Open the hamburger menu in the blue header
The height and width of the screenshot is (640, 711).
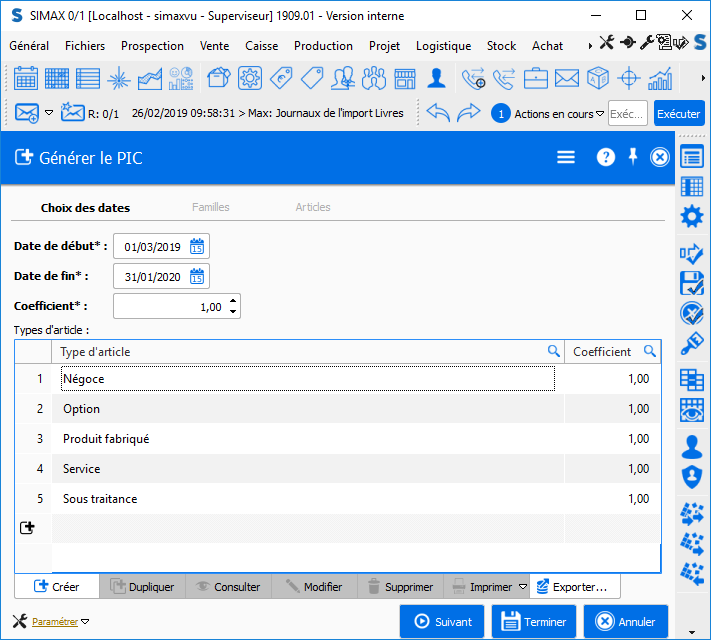pyautogui.click(x=566, y=157)
